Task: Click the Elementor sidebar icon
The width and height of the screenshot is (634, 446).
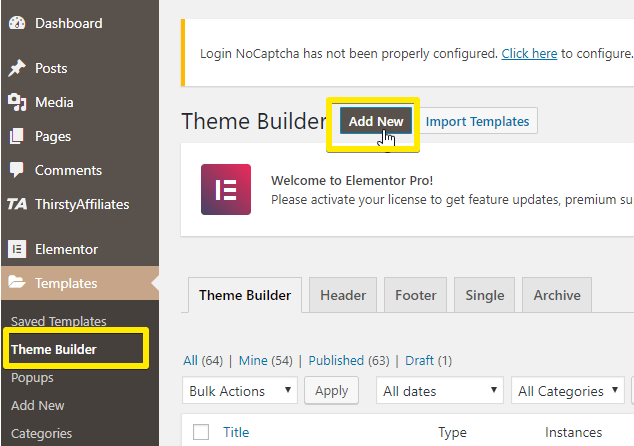Action: pyautogui.click(x=17, y=249)
